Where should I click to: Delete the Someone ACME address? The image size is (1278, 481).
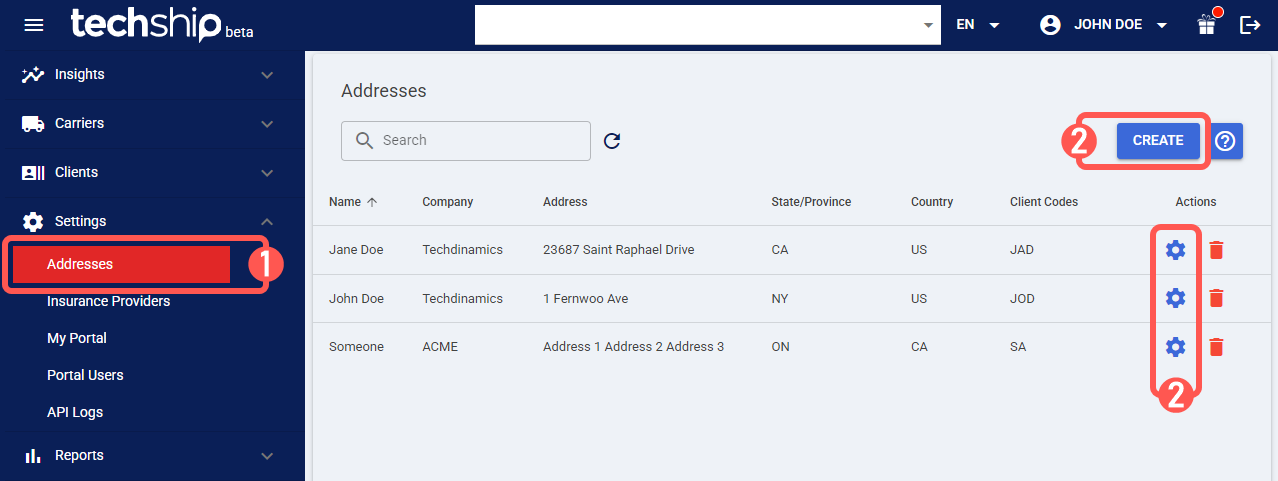click(x=1216, y=347)
